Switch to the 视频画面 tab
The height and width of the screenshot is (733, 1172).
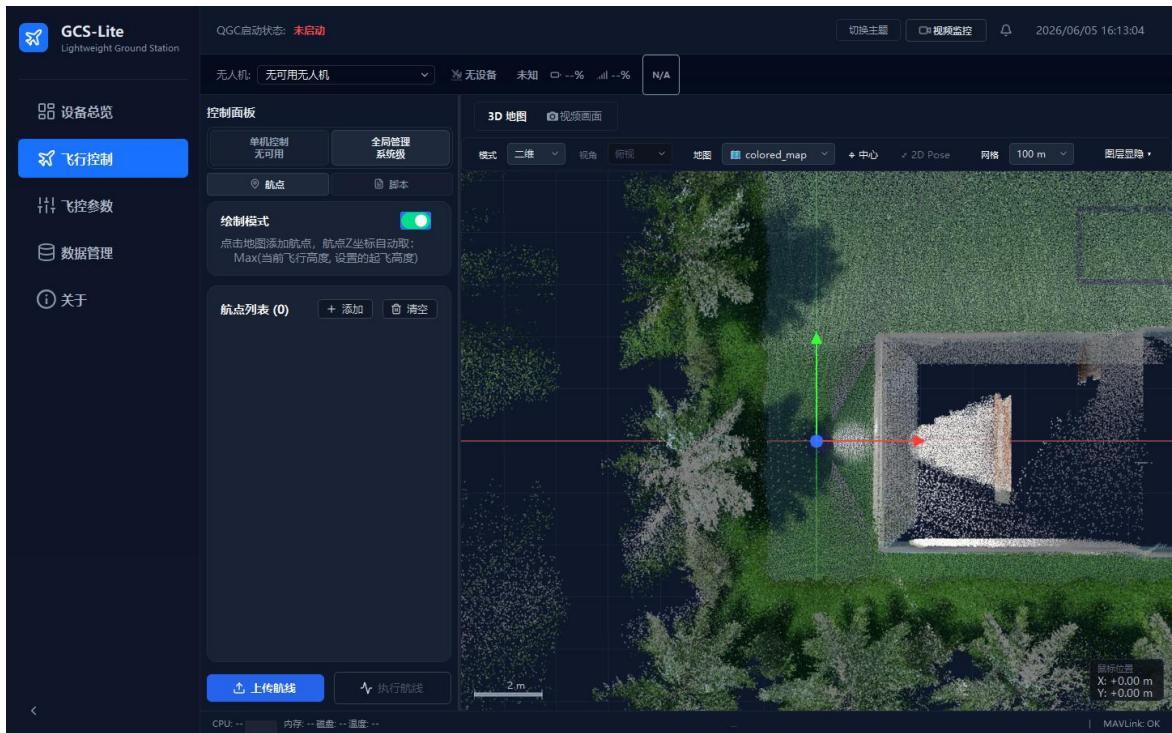tap(574, 116)
